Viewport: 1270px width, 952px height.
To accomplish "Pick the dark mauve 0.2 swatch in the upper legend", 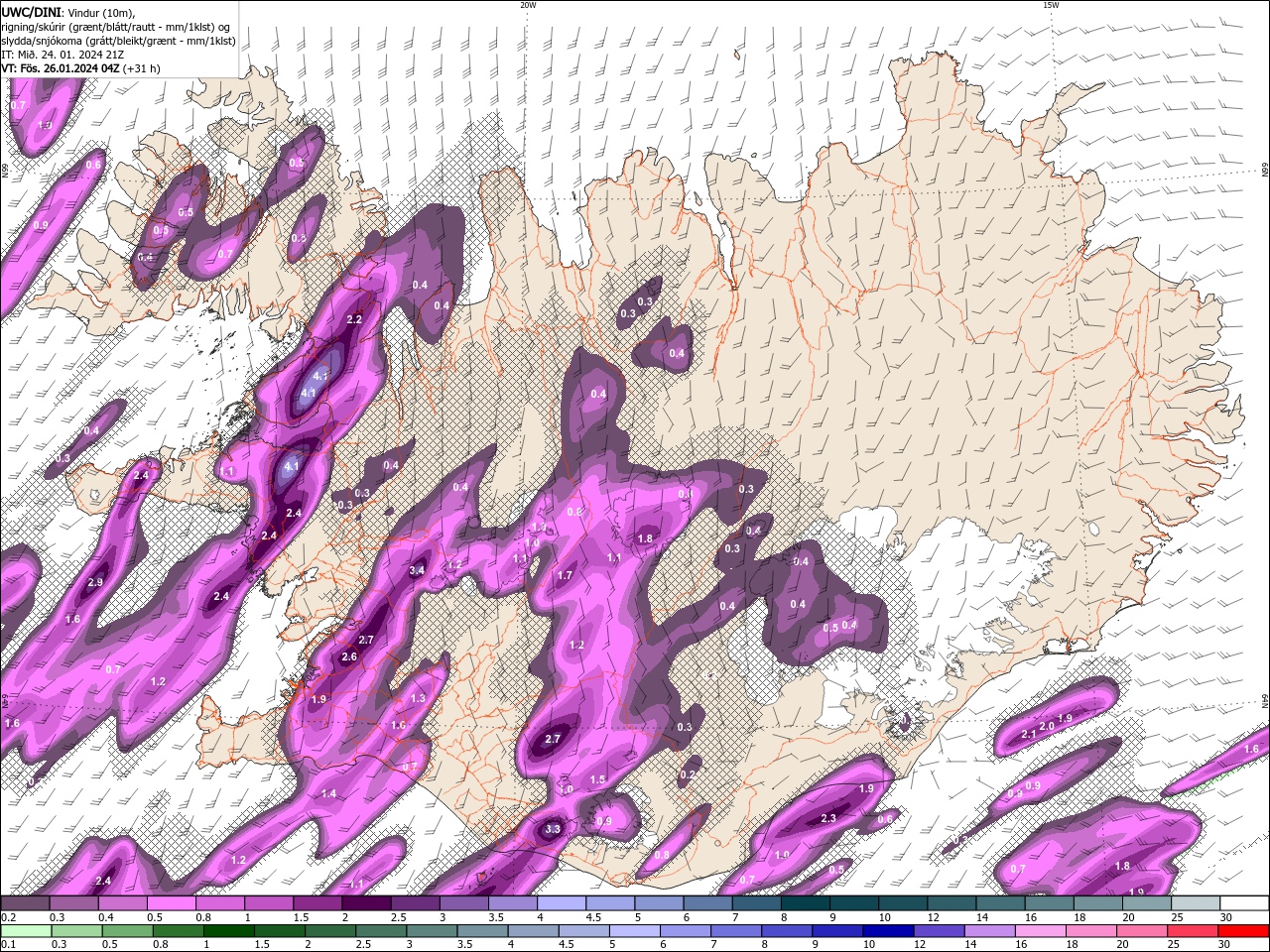I will 26,903.
